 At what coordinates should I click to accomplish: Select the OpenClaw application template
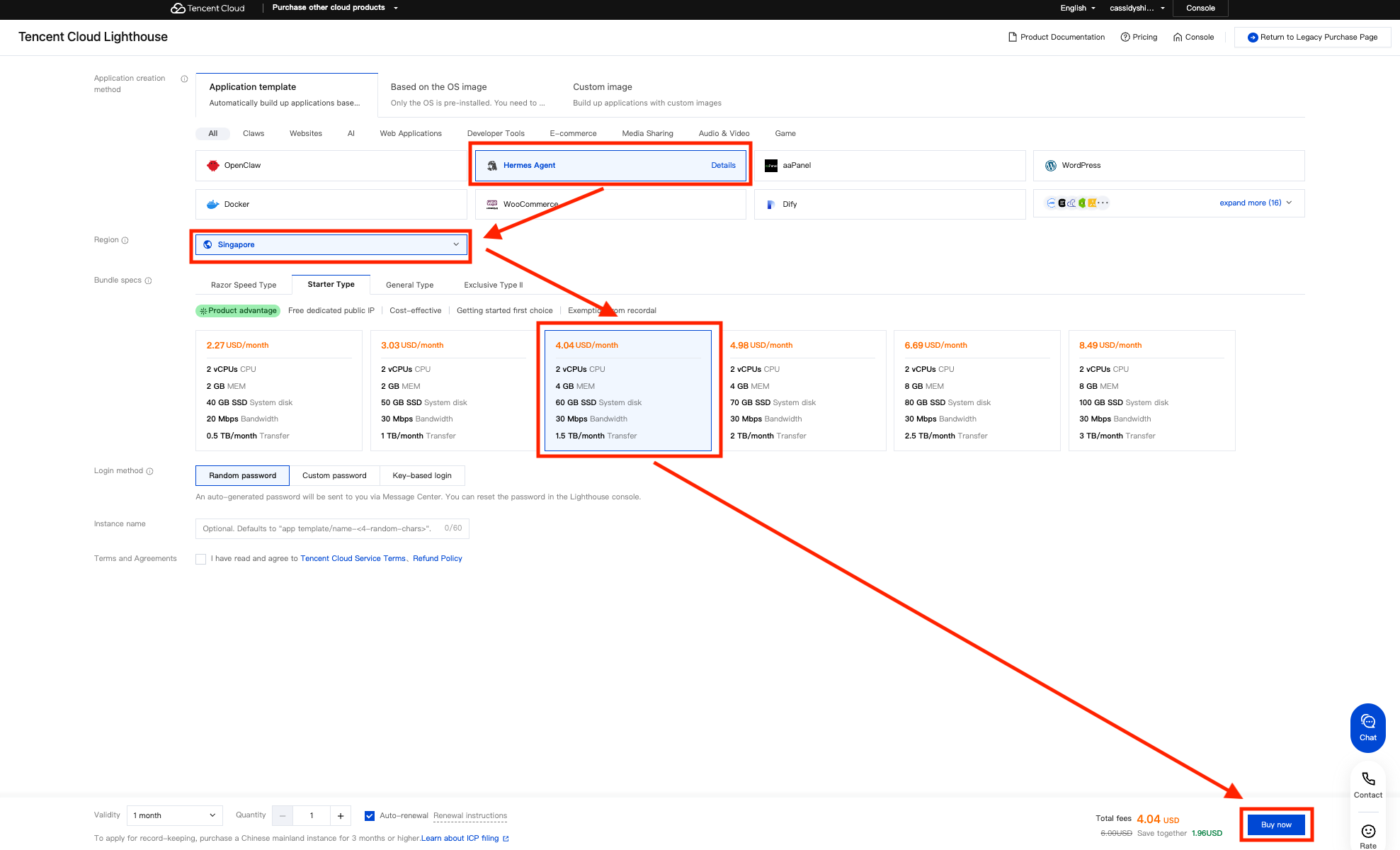tap(331, 165)
